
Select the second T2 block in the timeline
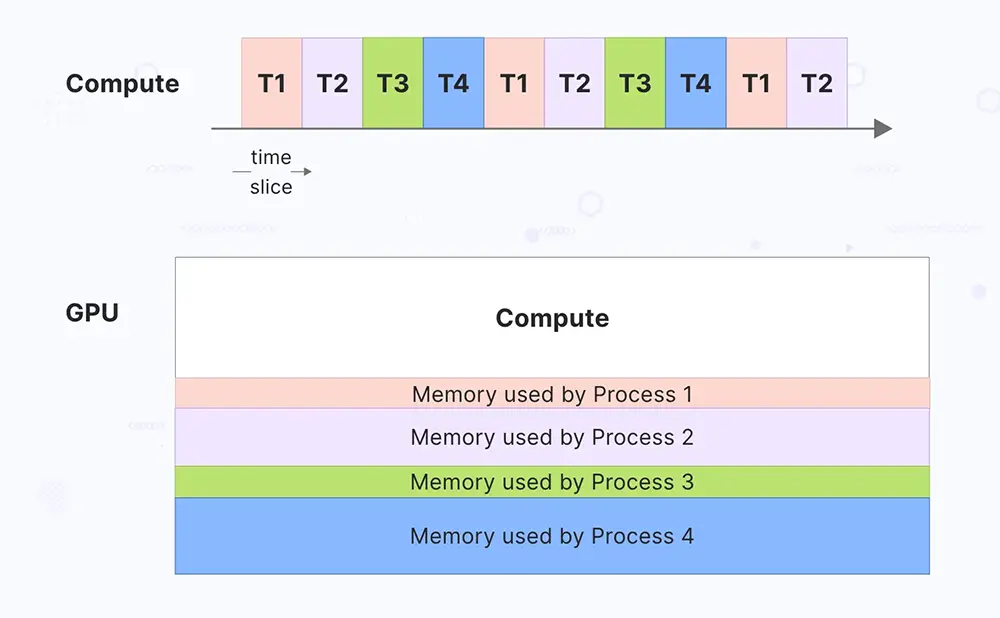(x=575, y=83)
